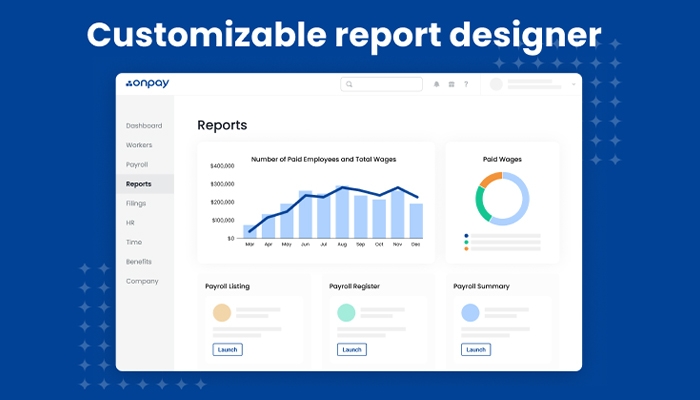Go to Workers in the sidebar
Image resolution: width=700 pixels, height=400 pixels.
pos(139,145)
